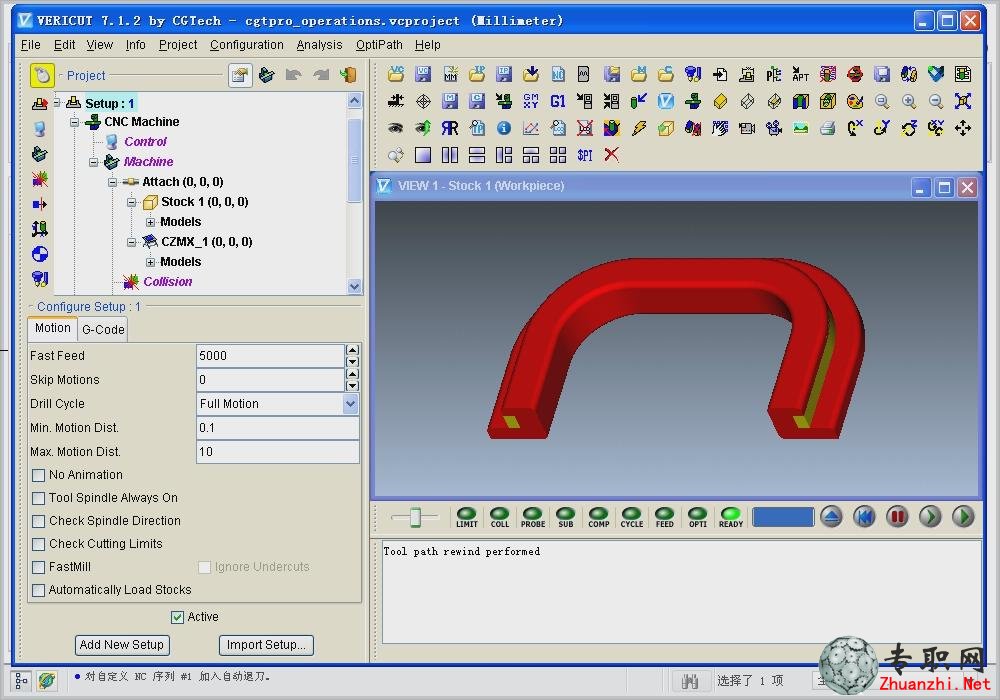
Task: Open the OptiPath menu
Action: click(379, 45)
